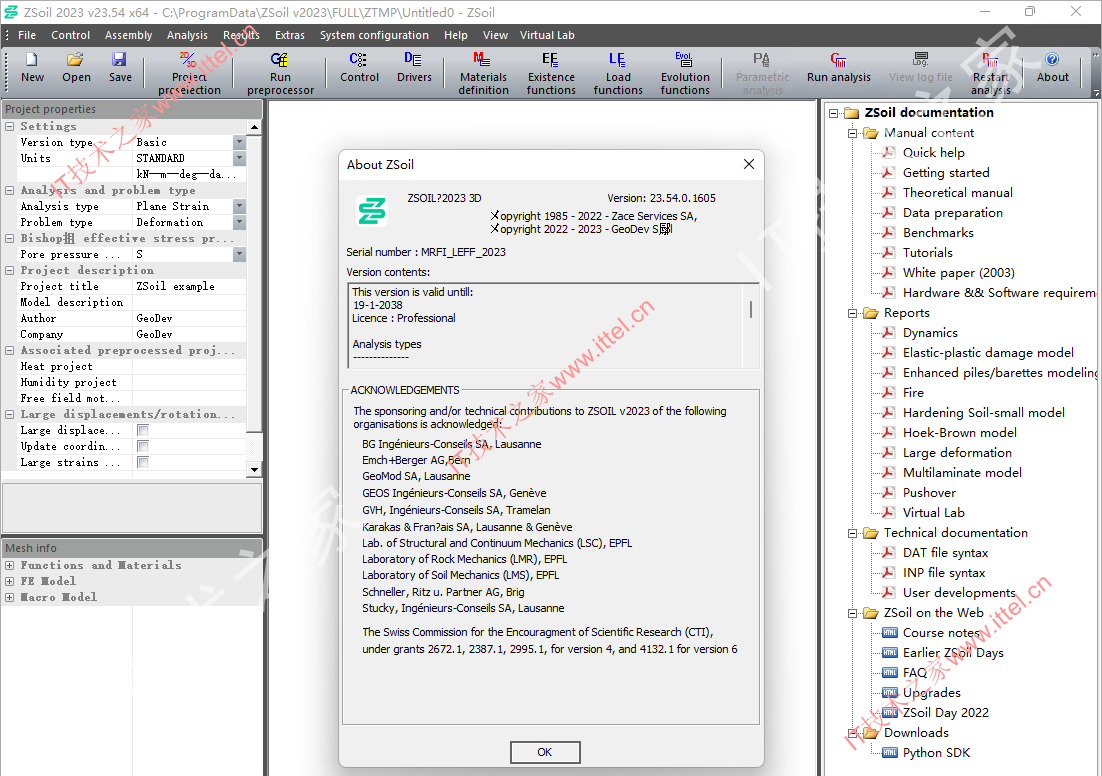The width and height of the screenshot is (1102, 776).
Task: Enable the Large displacements checkbox
Action: pos(143,431)
